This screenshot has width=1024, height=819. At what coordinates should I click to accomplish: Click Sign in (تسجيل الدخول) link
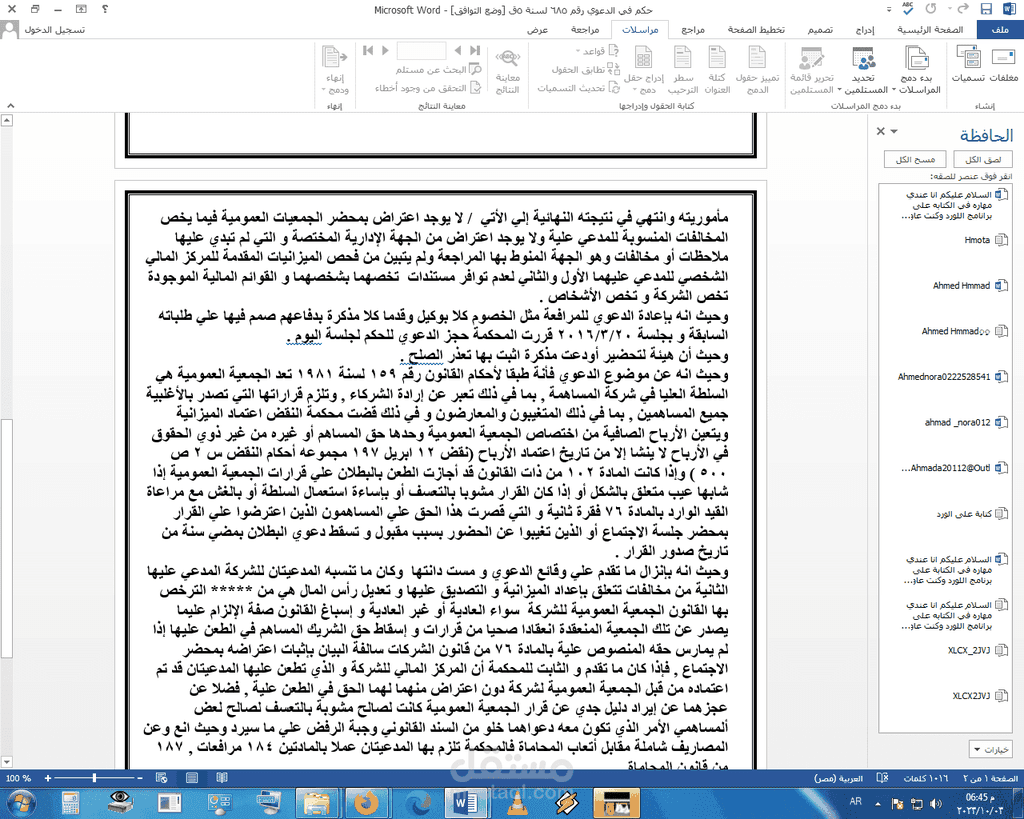54,30
